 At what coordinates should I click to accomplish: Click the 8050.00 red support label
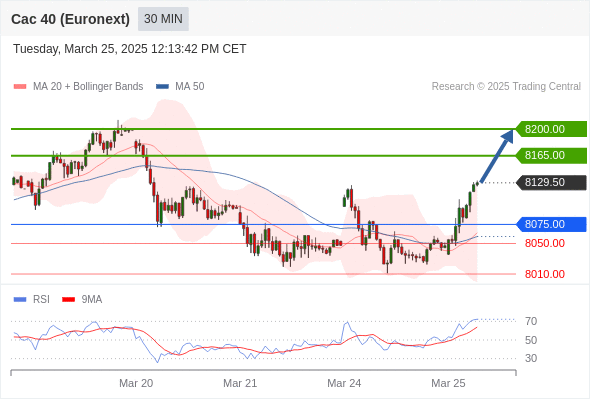(544, 243)
